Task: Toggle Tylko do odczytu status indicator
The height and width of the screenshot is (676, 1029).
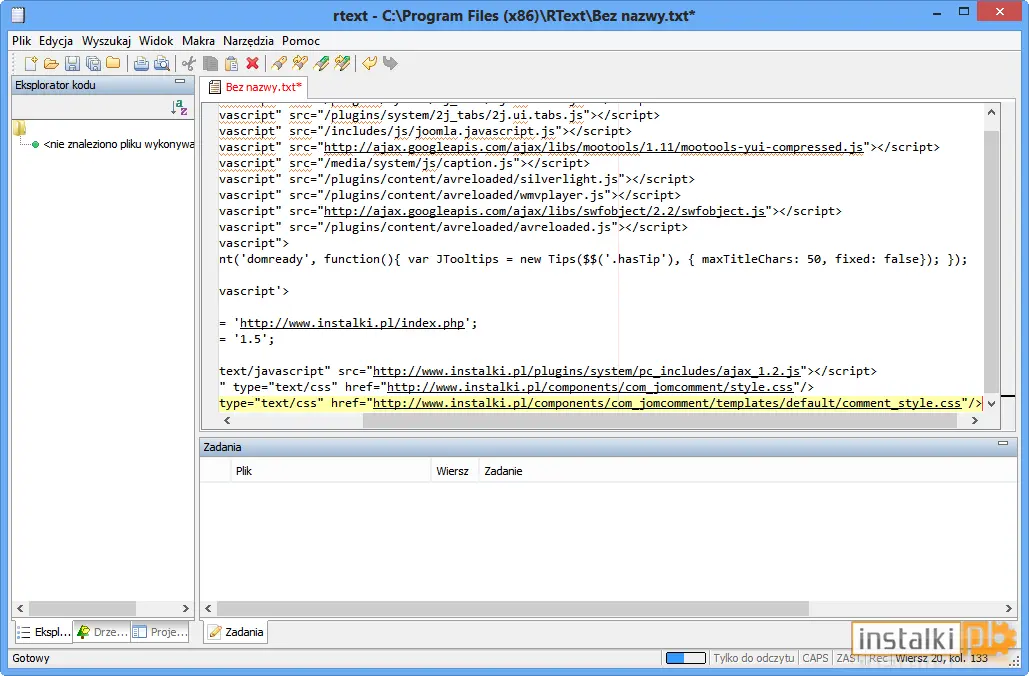Action: (x=753, y=658)
